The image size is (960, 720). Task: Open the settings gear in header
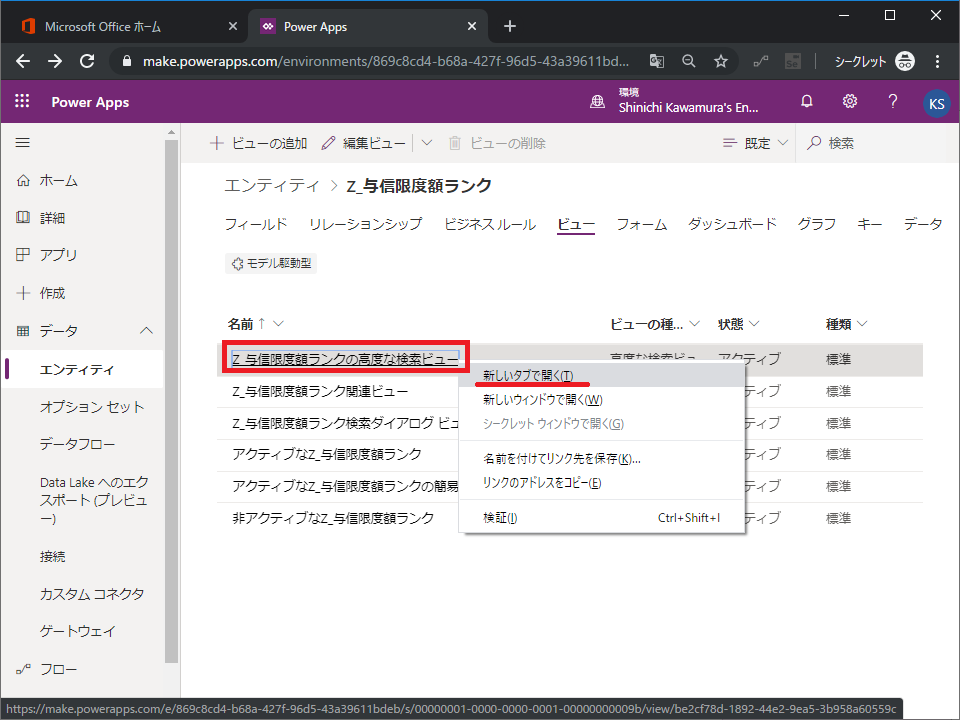click(850, 102)
